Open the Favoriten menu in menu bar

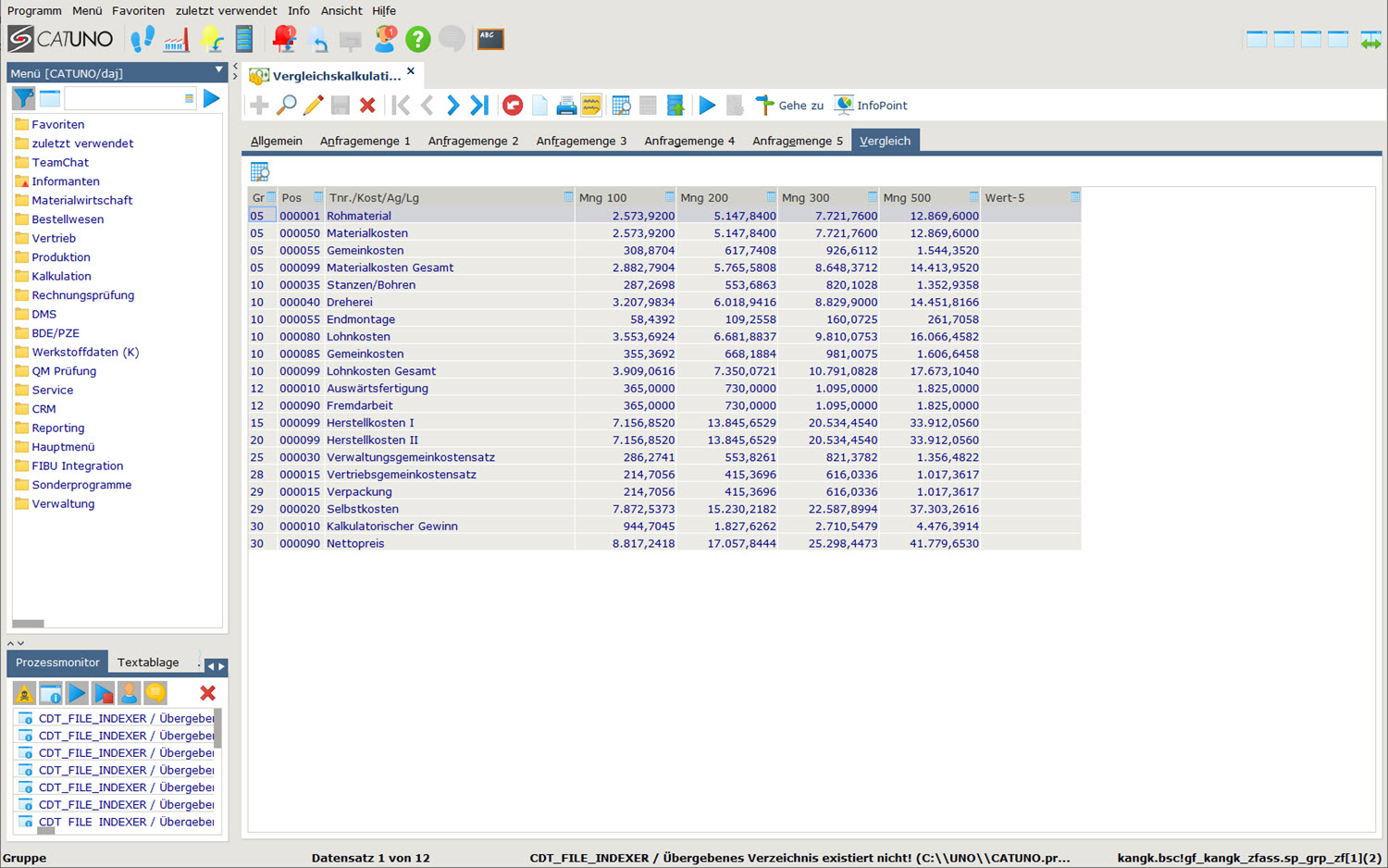click(138, 11)
